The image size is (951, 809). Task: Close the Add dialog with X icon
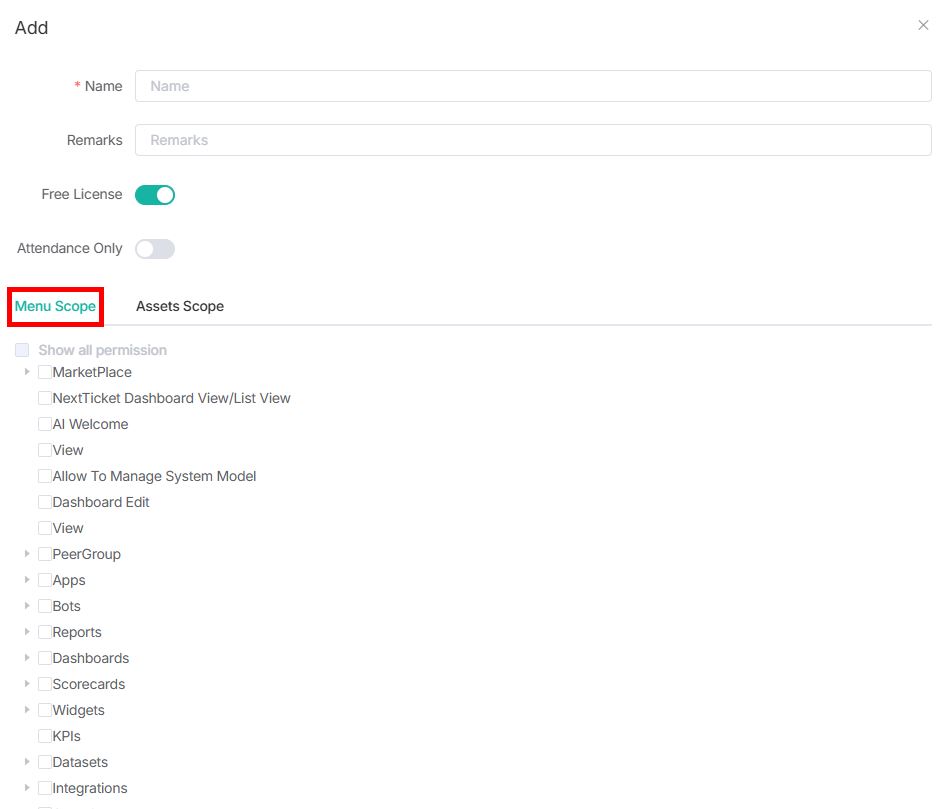(x=923, y=26)
